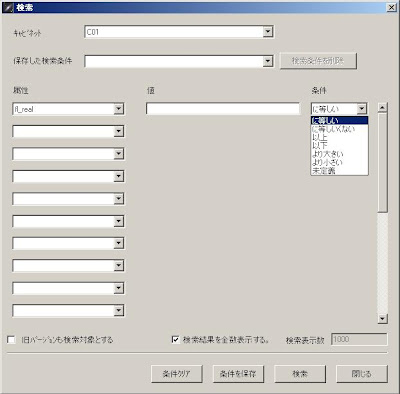
Task: Close the 検索 dialog with the X button
Action: [391, 7]
